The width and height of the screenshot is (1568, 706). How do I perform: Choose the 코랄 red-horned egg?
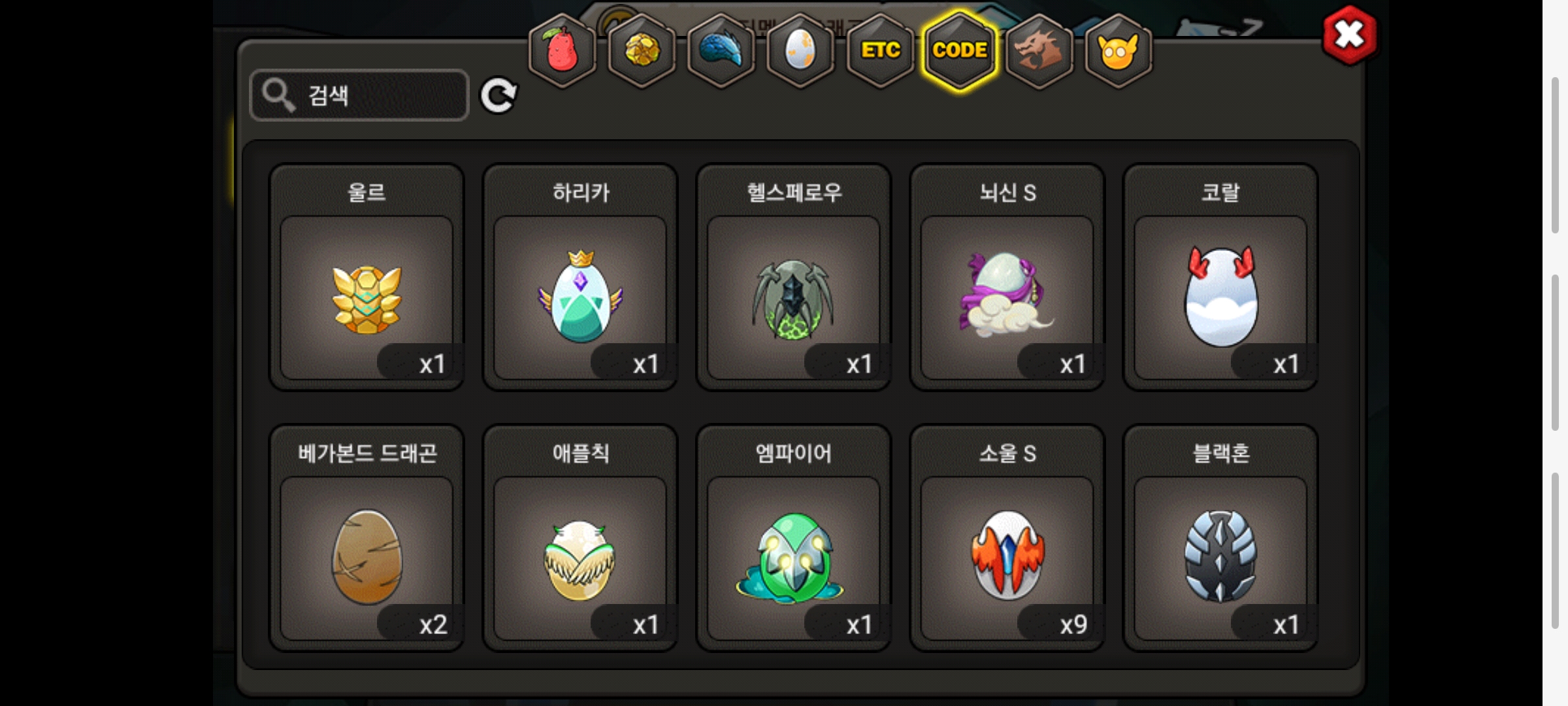point(1220,277)
